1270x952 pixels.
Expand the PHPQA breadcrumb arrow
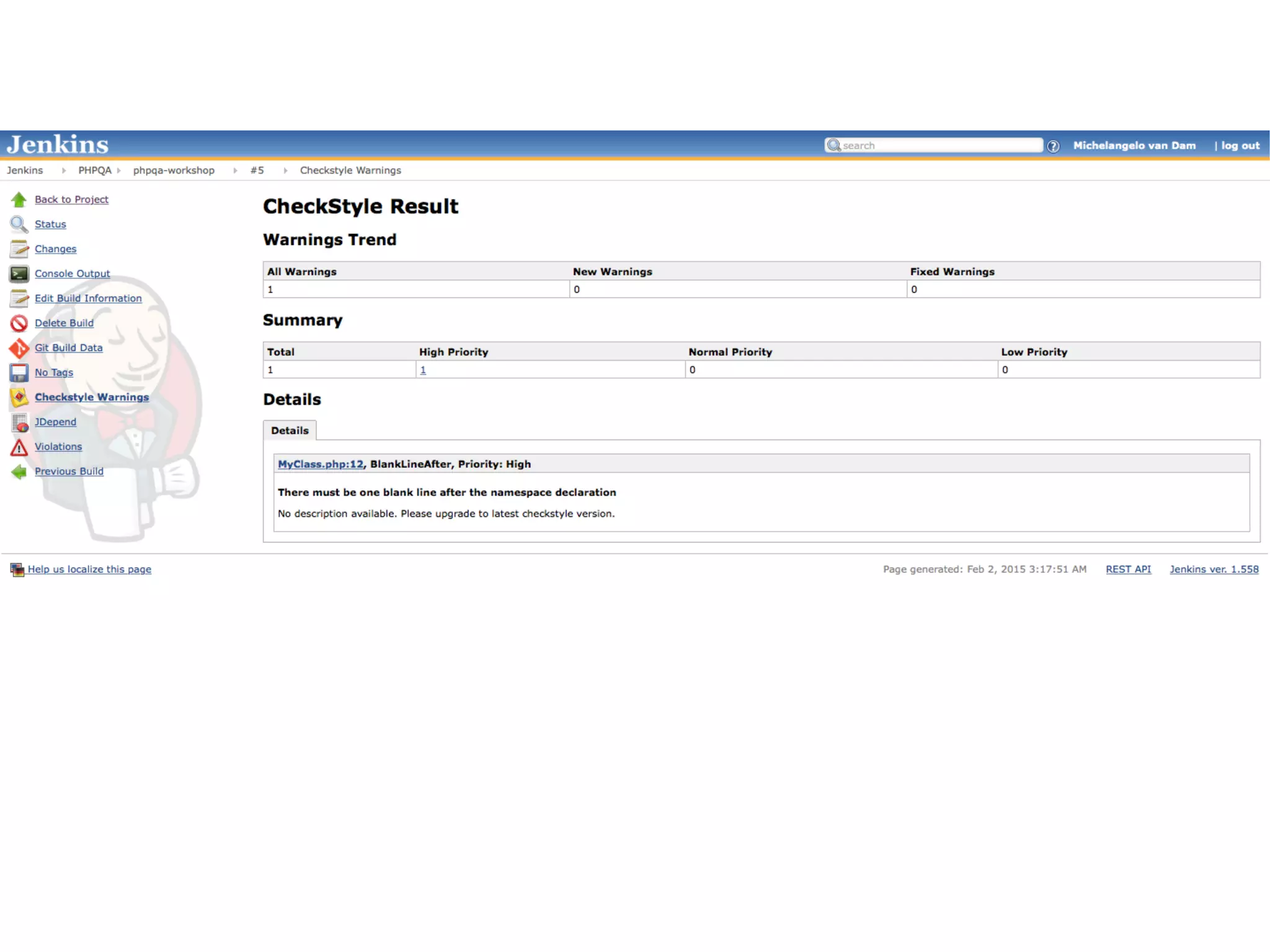(x=118, y=170)
